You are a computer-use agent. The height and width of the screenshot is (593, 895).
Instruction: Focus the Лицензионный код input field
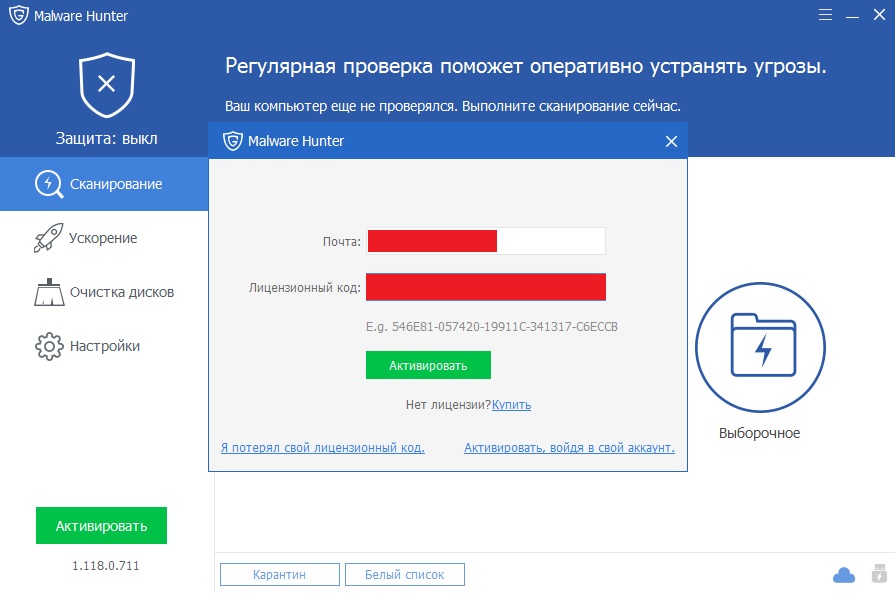point(486,287)
